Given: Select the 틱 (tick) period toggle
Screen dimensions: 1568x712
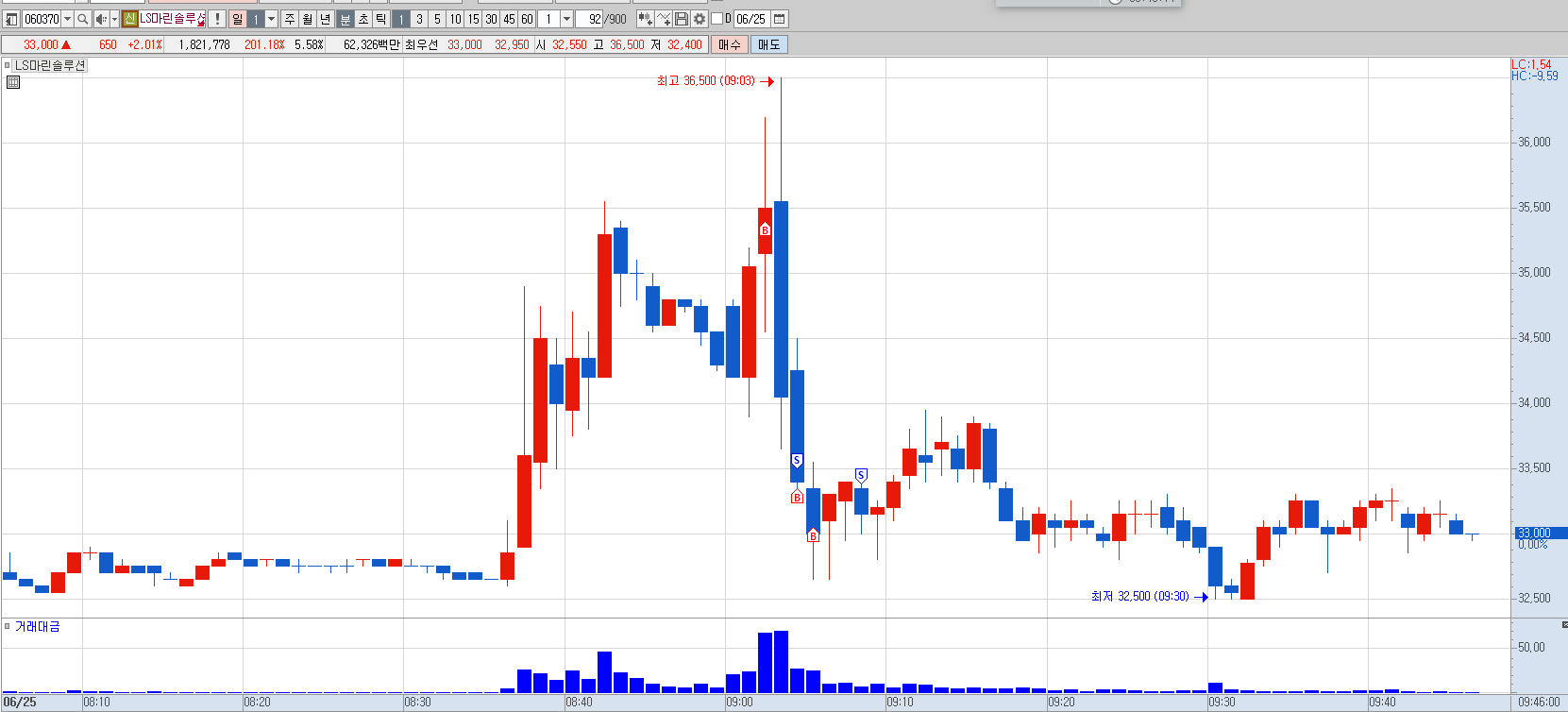Looking at the screenshot, I should [x=381, y=19].
